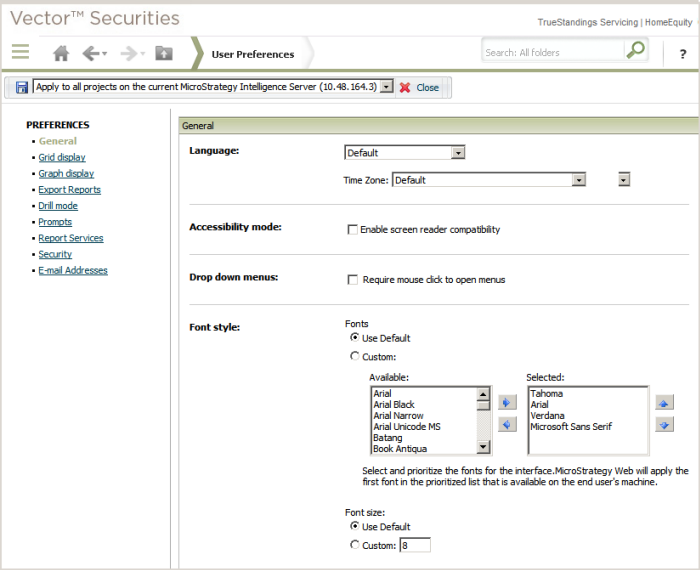Click the User Preferences breadcrumb
Image resolution: width=700 pixels, height=570 pixels.
pyautogui.click(x=253, y=54)
